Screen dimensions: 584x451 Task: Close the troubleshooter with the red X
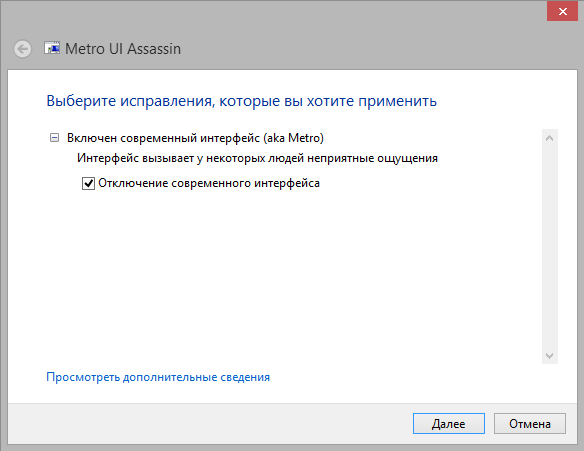coord(562,12)
